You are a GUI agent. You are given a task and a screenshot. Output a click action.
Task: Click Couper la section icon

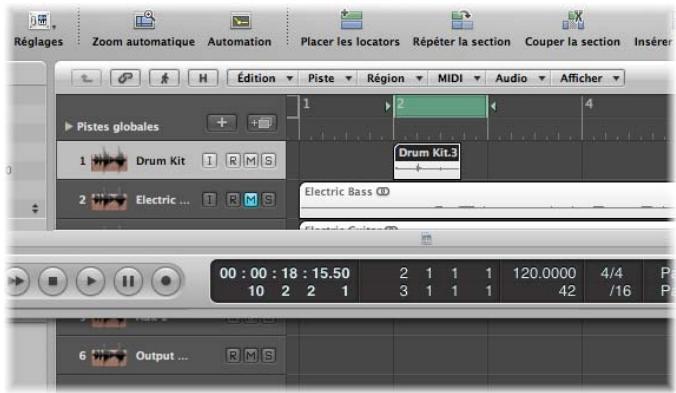[x=573, y=20]
